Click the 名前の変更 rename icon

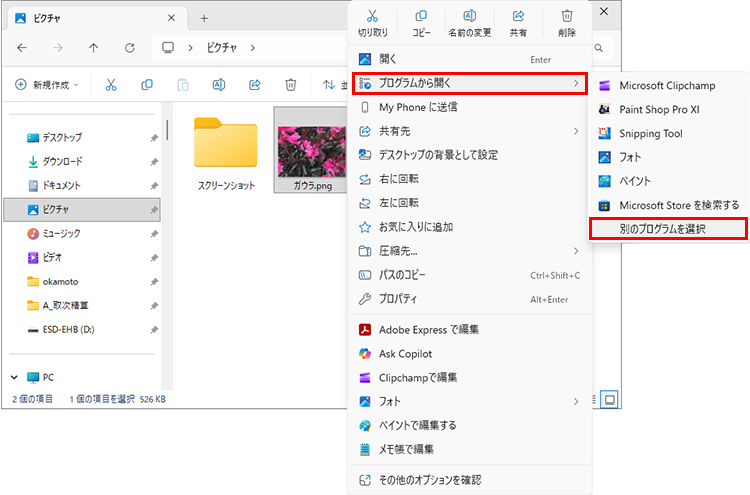coord(470,17)
